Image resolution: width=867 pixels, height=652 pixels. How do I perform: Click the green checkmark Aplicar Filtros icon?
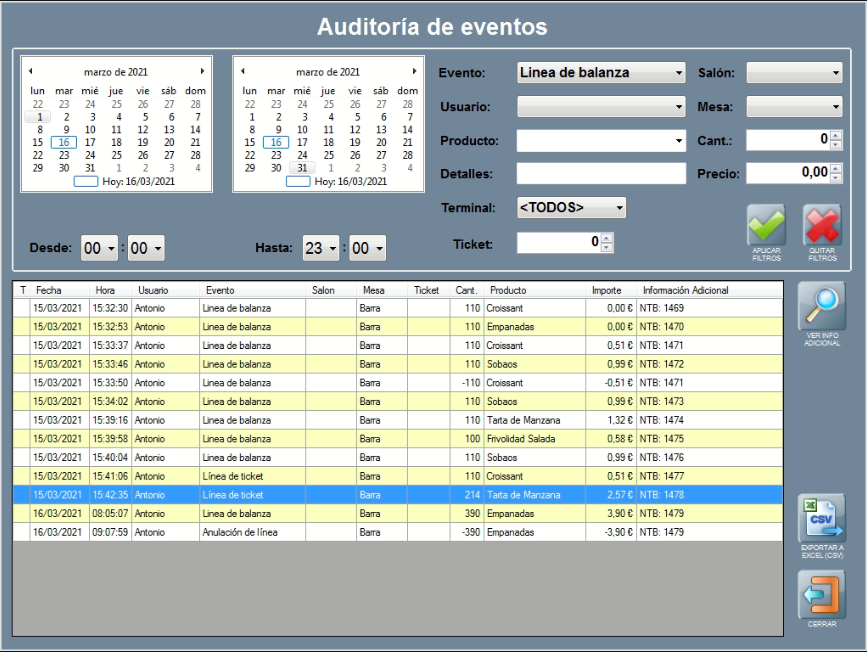click(766, 226)
